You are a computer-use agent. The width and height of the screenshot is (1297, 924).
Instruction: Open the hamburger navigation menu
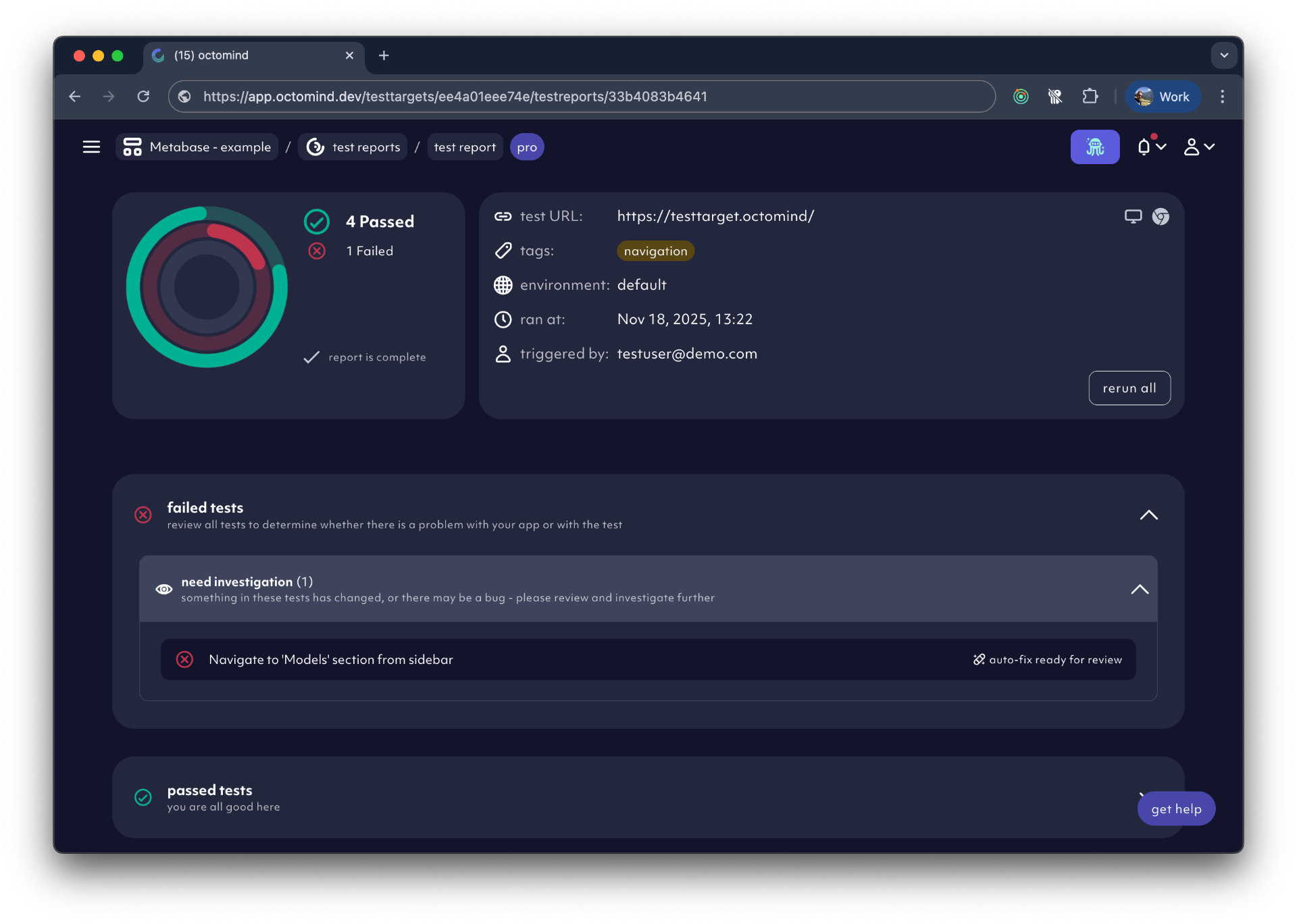coord(91,147)
